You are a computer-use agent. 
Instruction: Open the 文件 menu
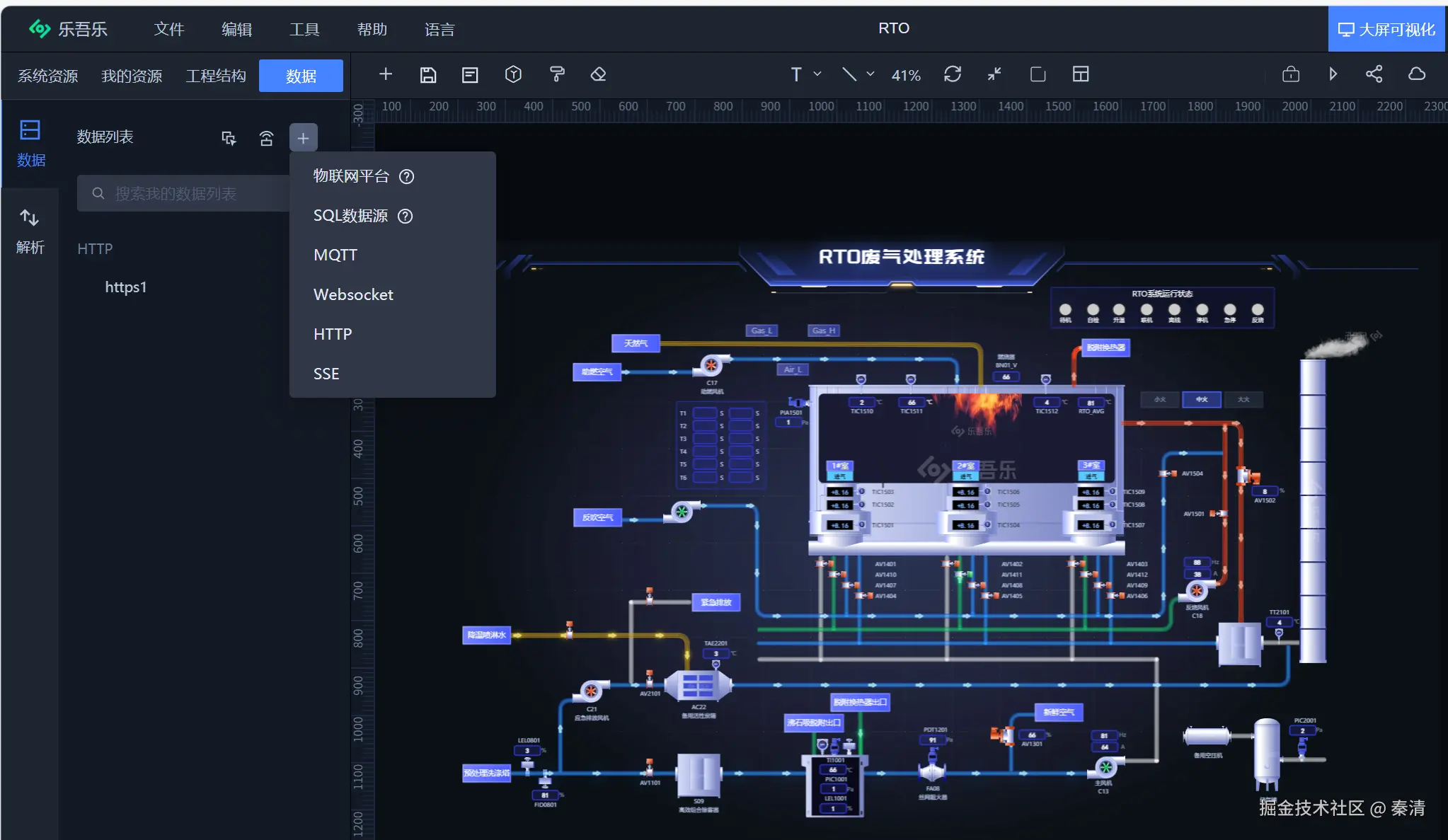tap(169, 29)
